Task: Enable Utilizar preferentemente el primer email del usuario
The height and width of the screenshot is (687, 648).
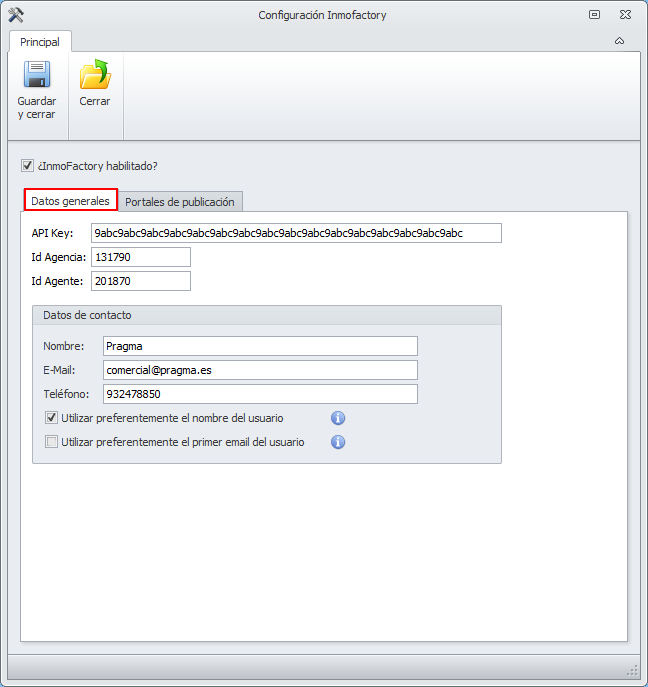Action: click(x=51, y=442)
